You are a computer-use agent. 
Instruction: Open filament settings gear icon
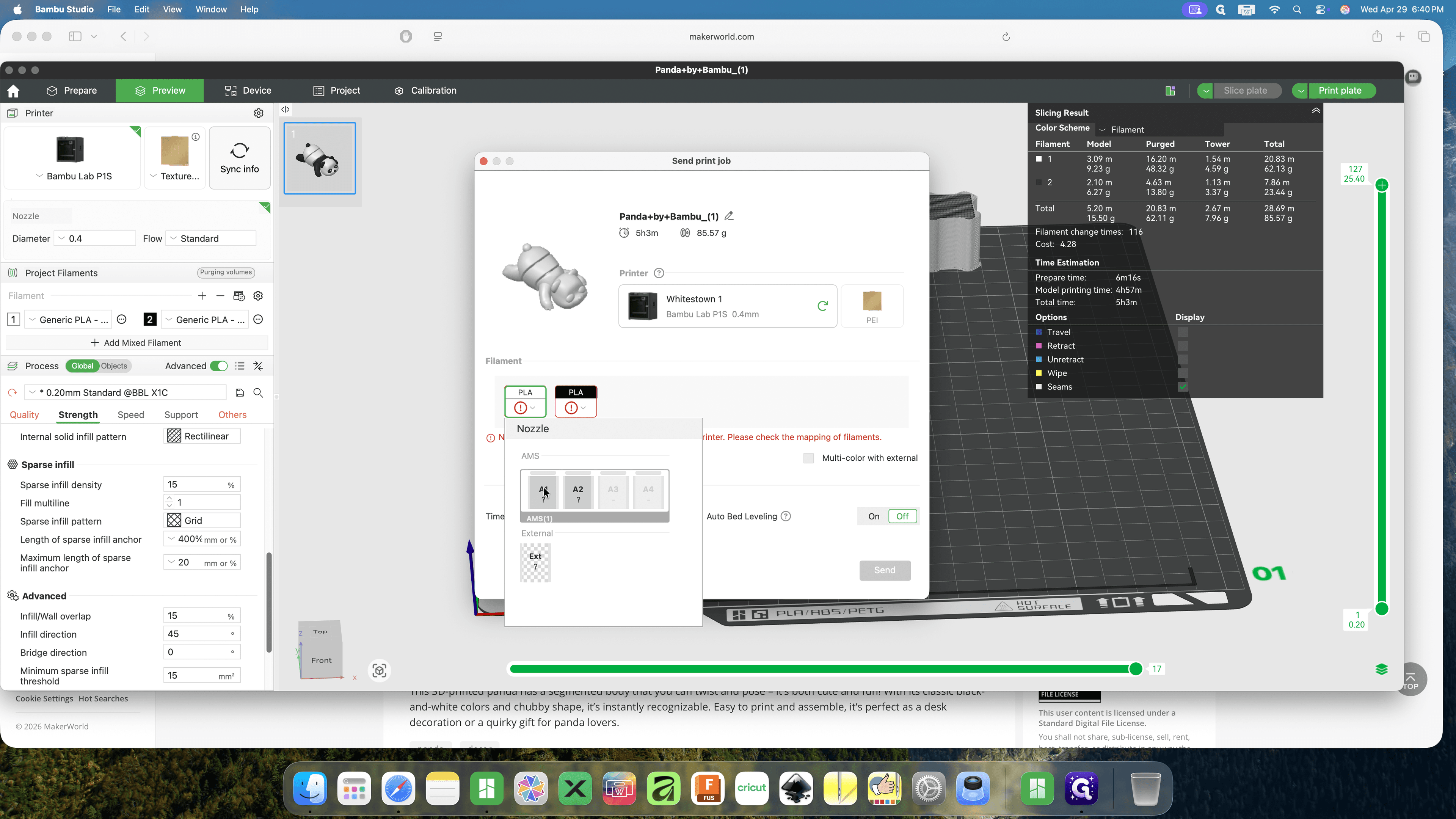pos(258,296)
